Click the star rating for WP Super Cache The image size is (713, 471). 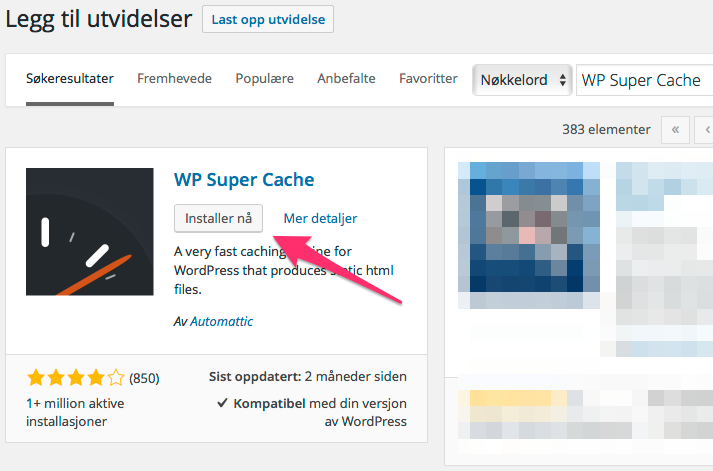pyautogui.click(x=75, y=378)
